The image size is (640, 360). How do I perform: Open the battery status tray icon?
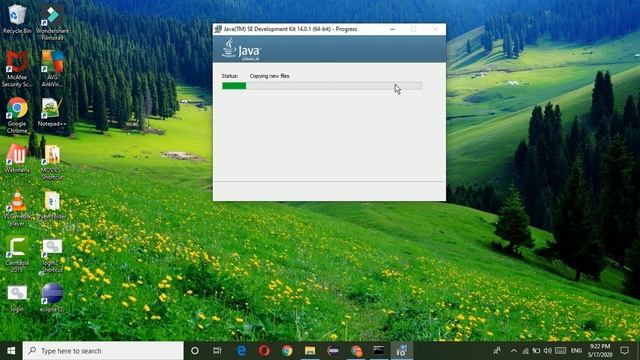(536, 351)
